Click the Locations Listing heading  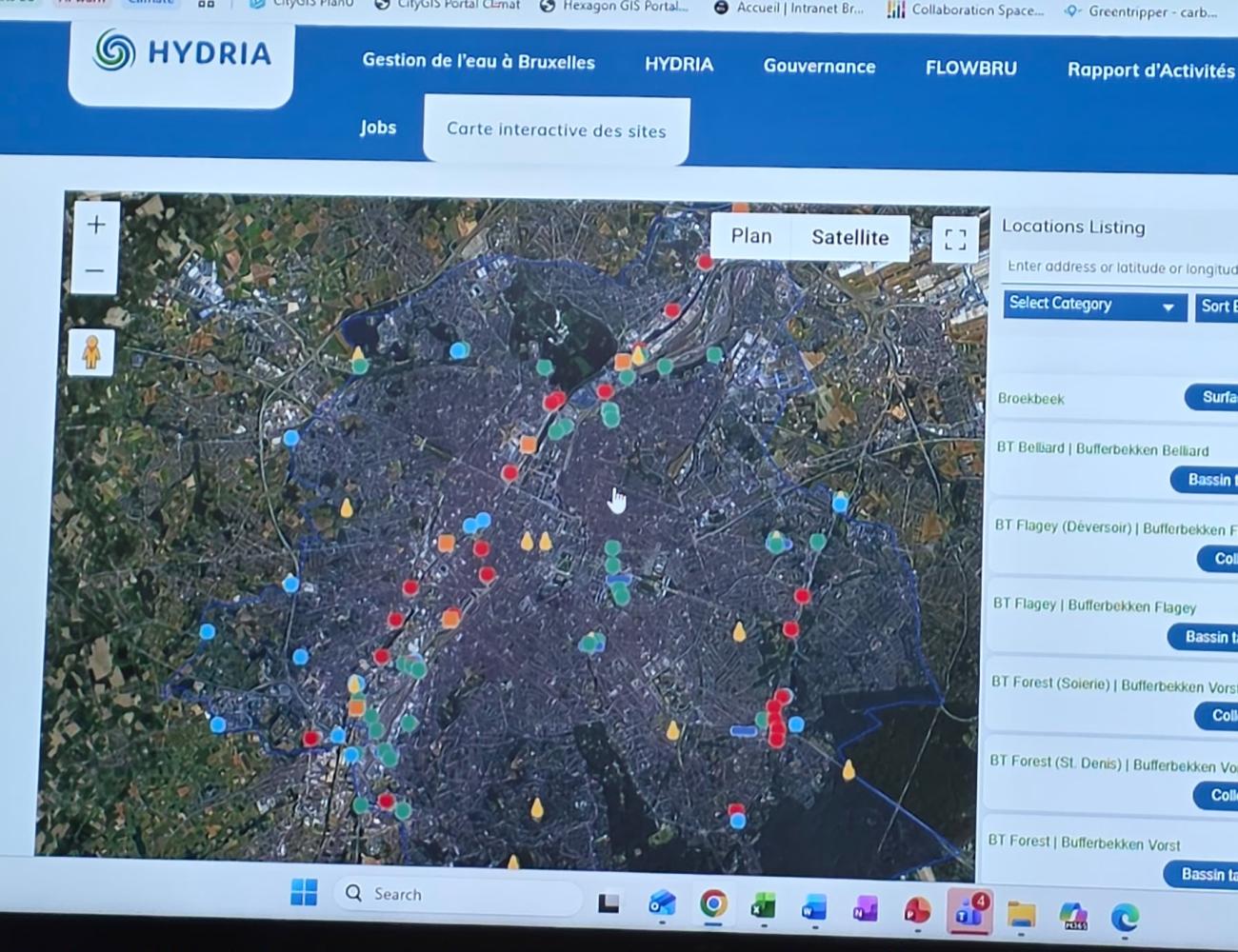[1073, 227]
